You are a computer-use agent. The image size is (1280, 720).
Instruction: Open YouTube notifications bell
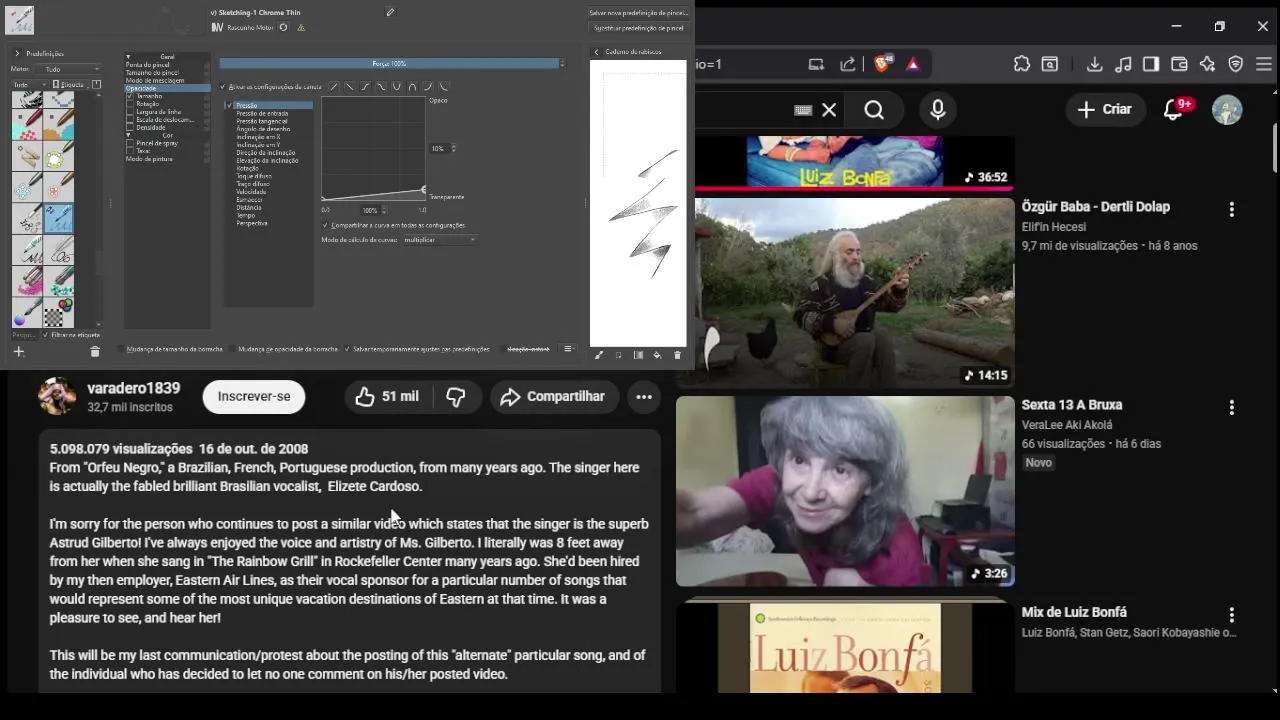1174,110
